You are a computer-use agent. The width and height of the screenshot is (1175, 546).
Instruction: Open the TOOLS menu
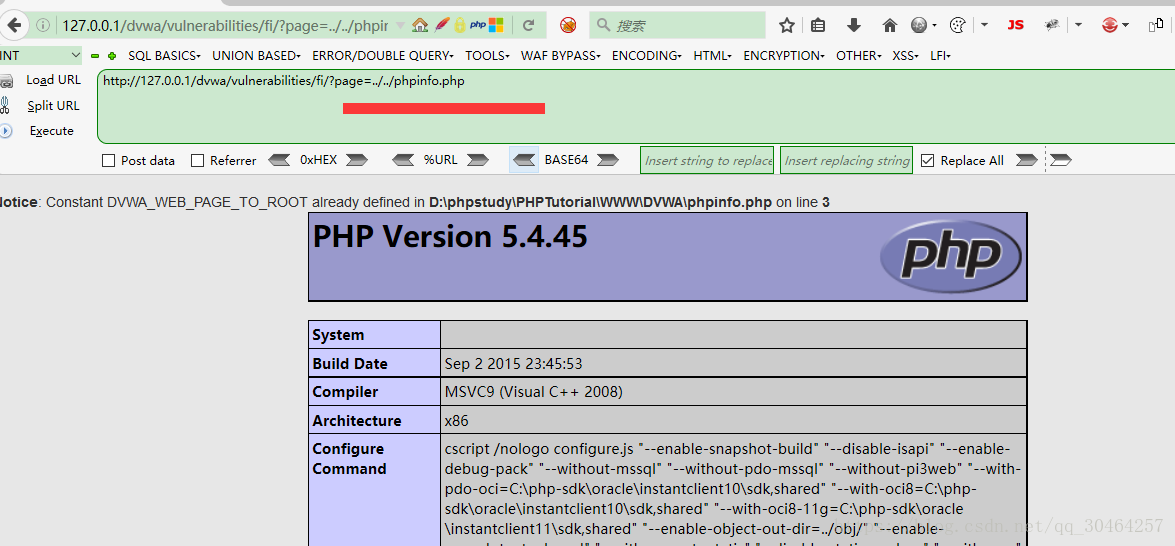click(x=487, y=56)
